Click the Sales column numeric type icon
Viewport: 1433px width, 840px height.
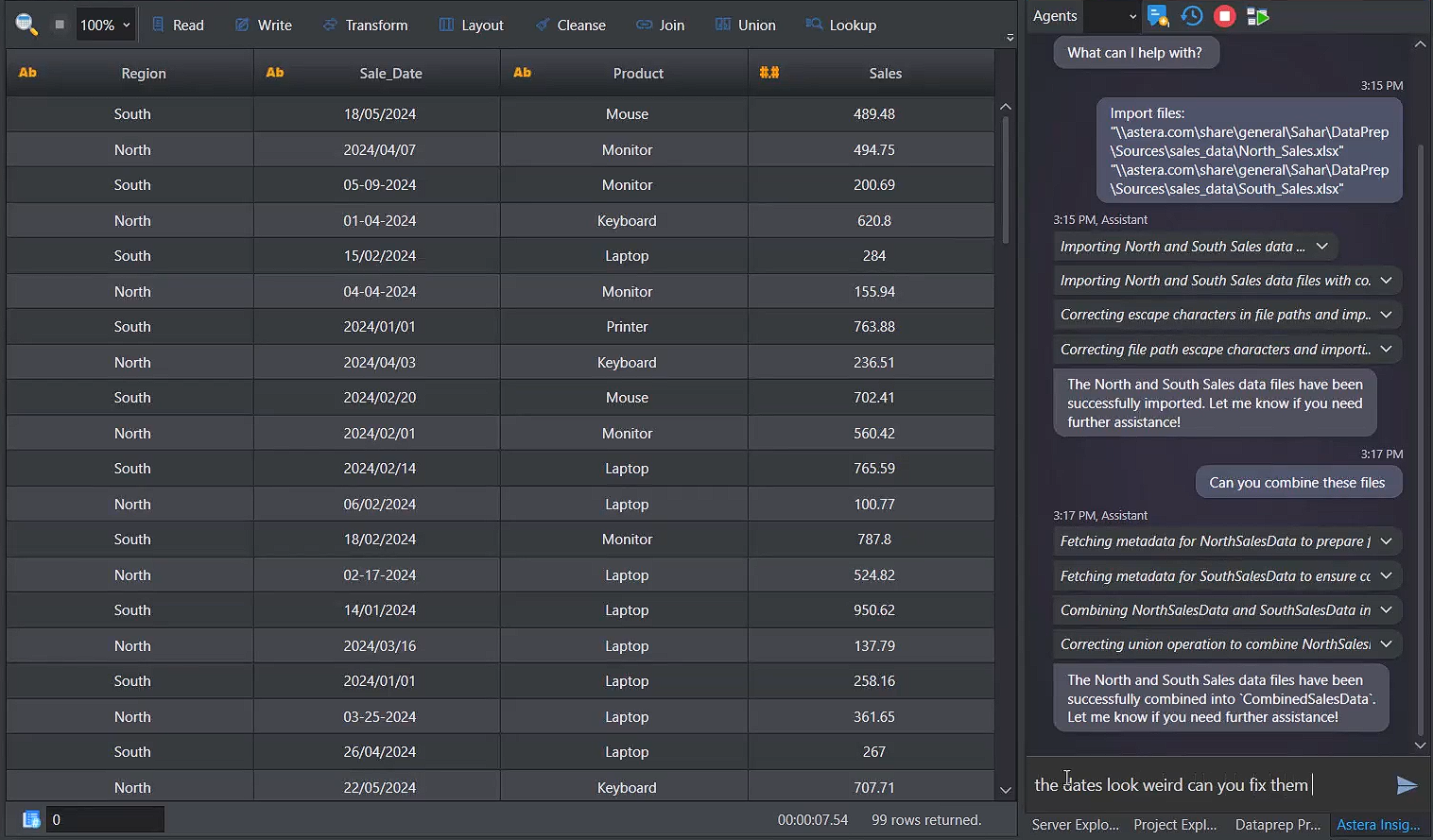click(x=768, y=73)
